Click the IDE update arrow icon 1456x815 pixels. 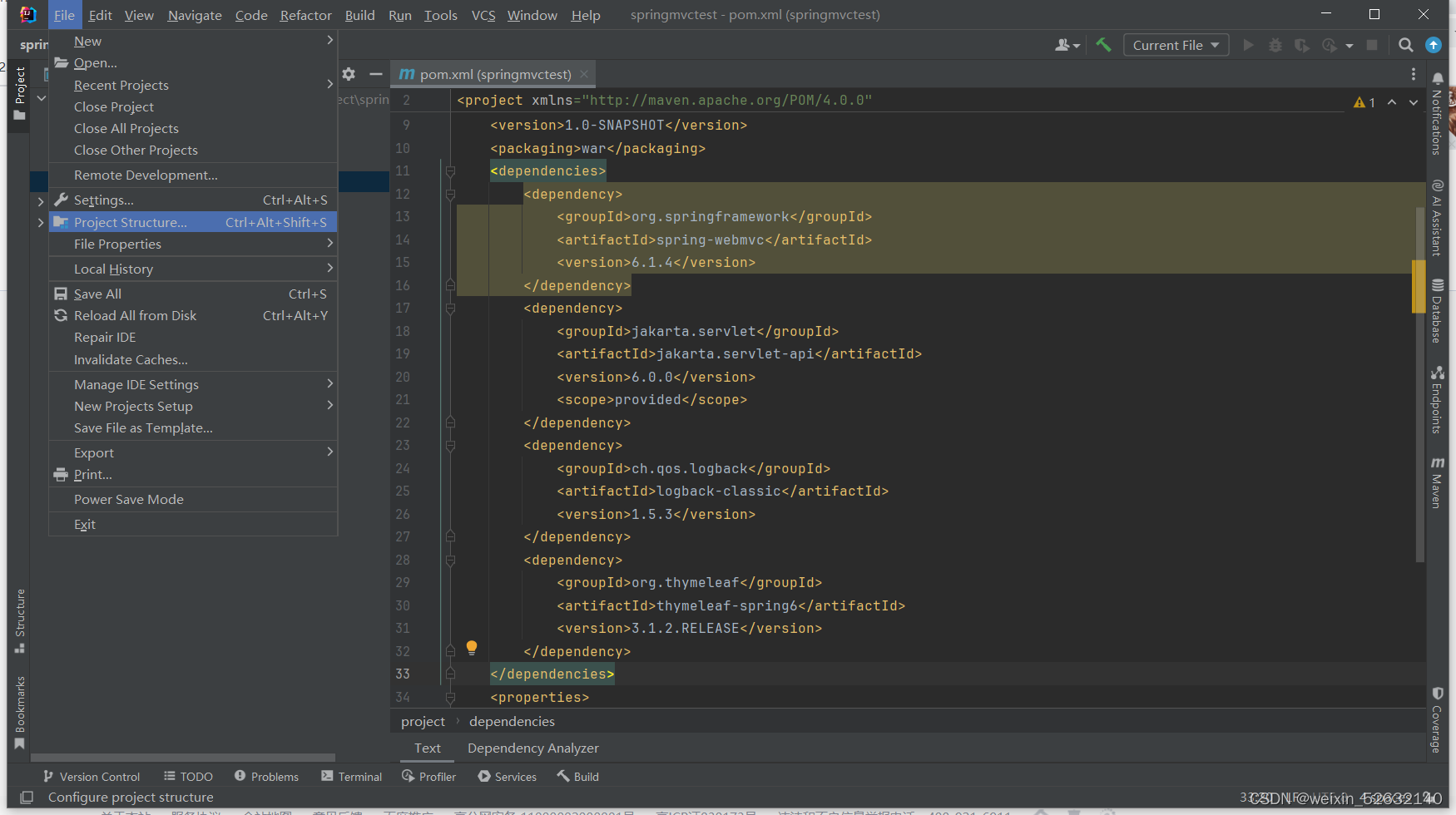[1434, 45]
